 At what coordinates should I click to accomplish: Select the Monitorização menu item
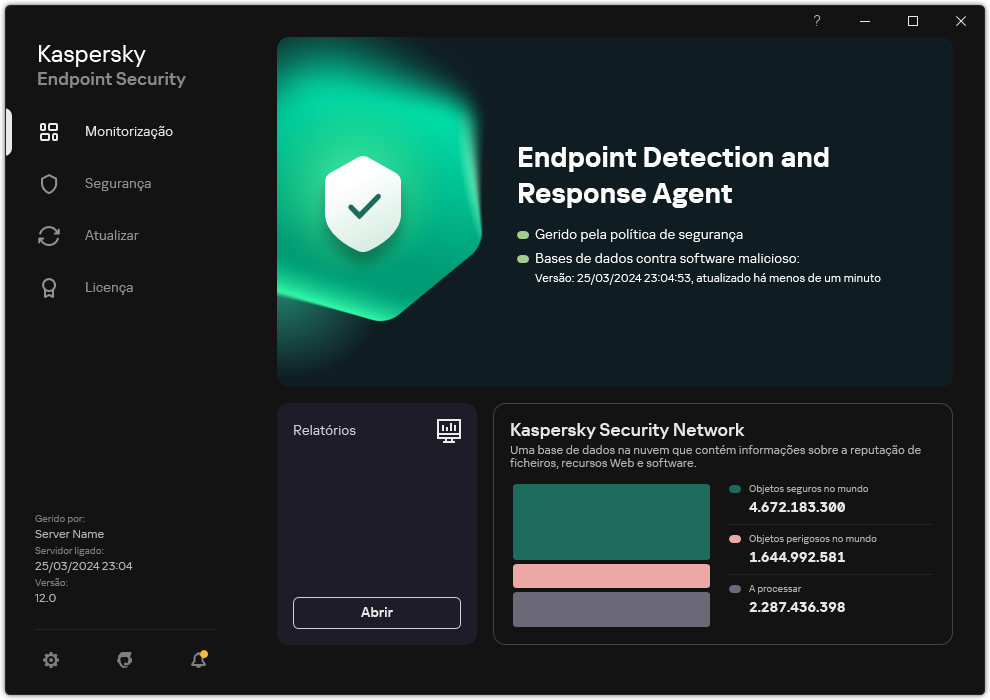128,132
